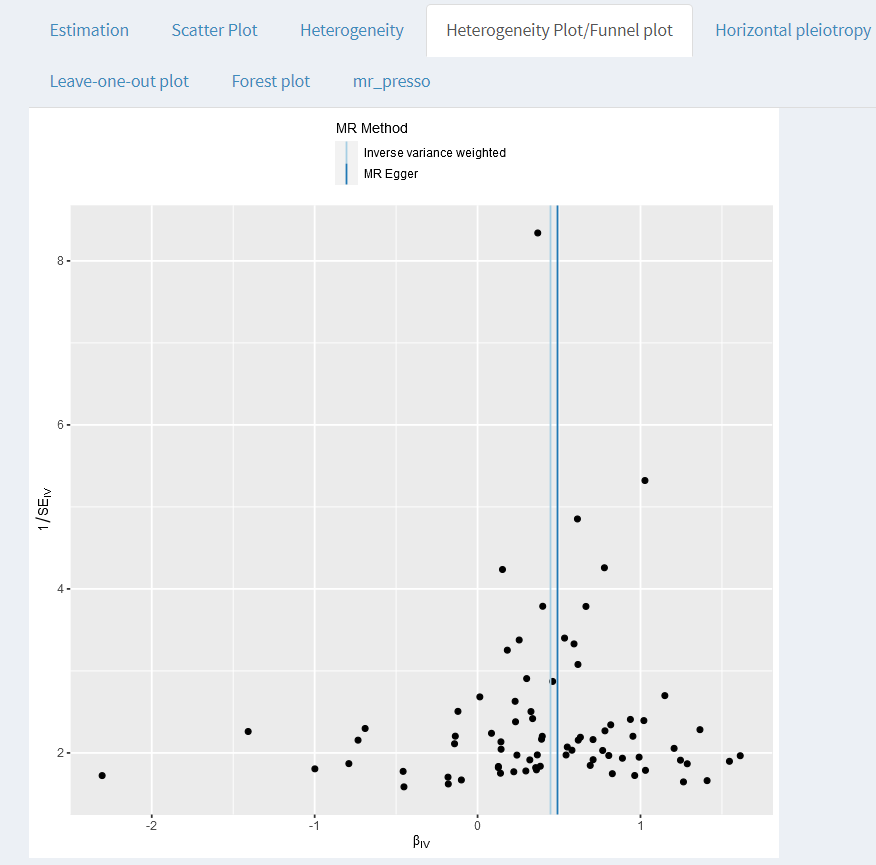Click the MR Egger legend key
Viewport: 876px width, 865px height.
point(346,174)
